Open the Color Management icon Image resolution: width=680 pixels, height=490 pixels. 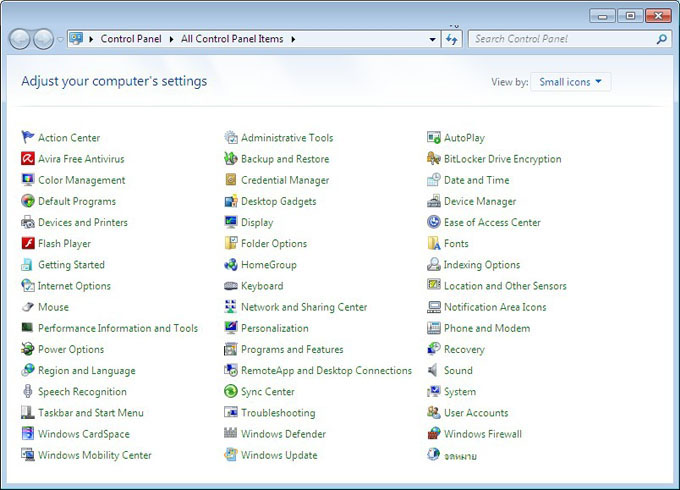point(28,180)
